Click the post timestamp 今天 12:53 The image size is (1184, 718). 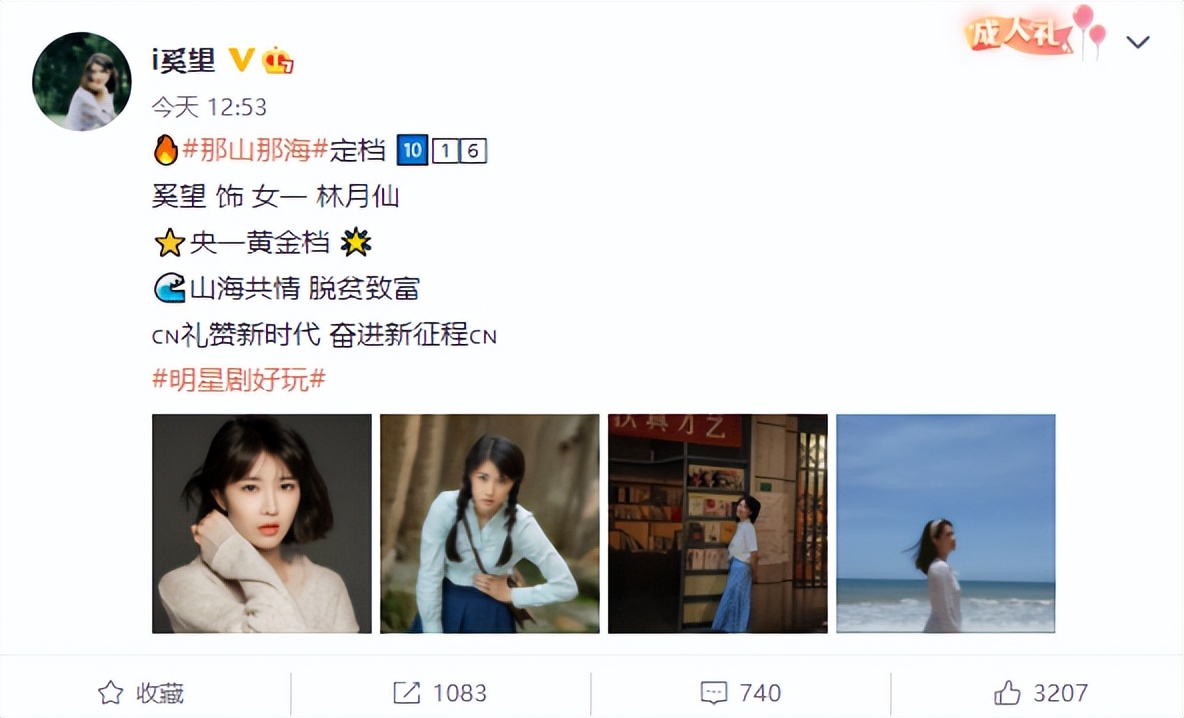coord(209,106)
